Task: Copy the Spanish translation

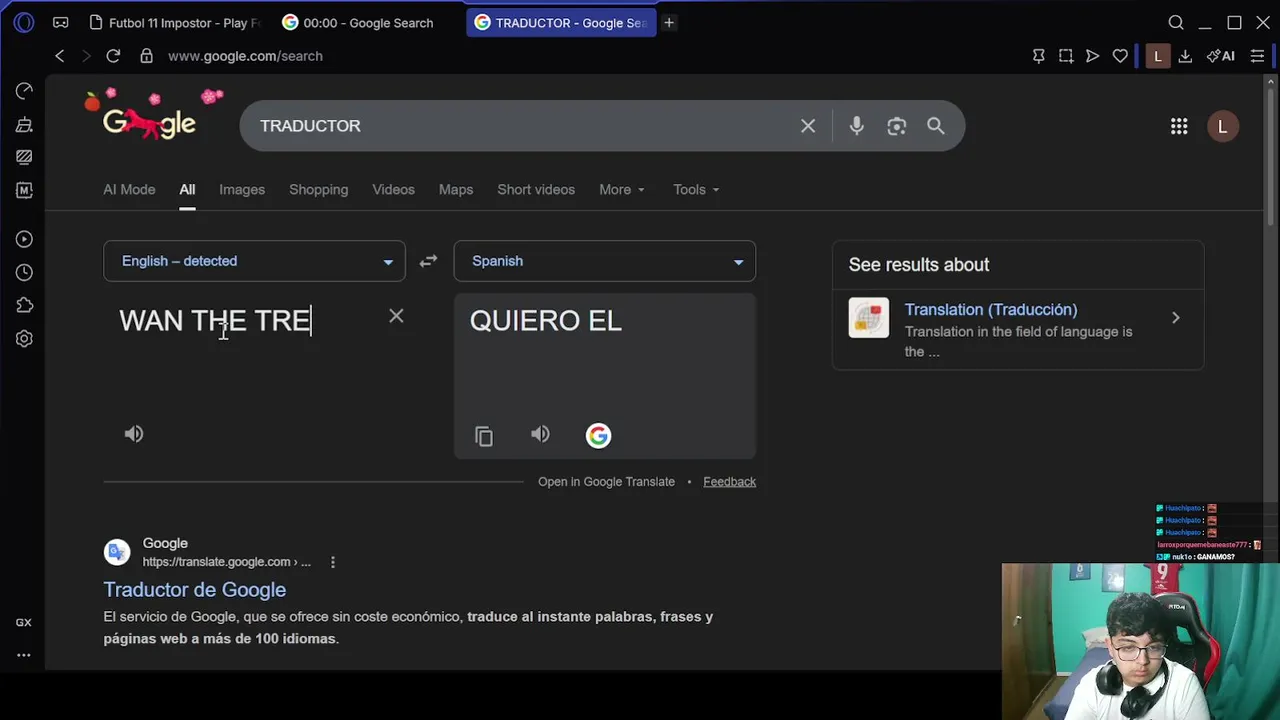Action: pyautogui.click(x=484, y=436)
